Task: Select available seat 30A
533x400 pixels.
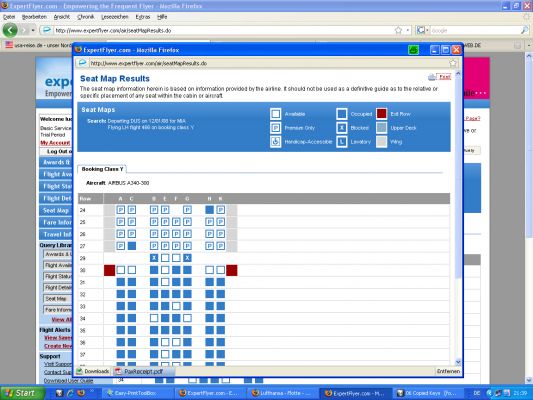Action: [x=121, y=270]
